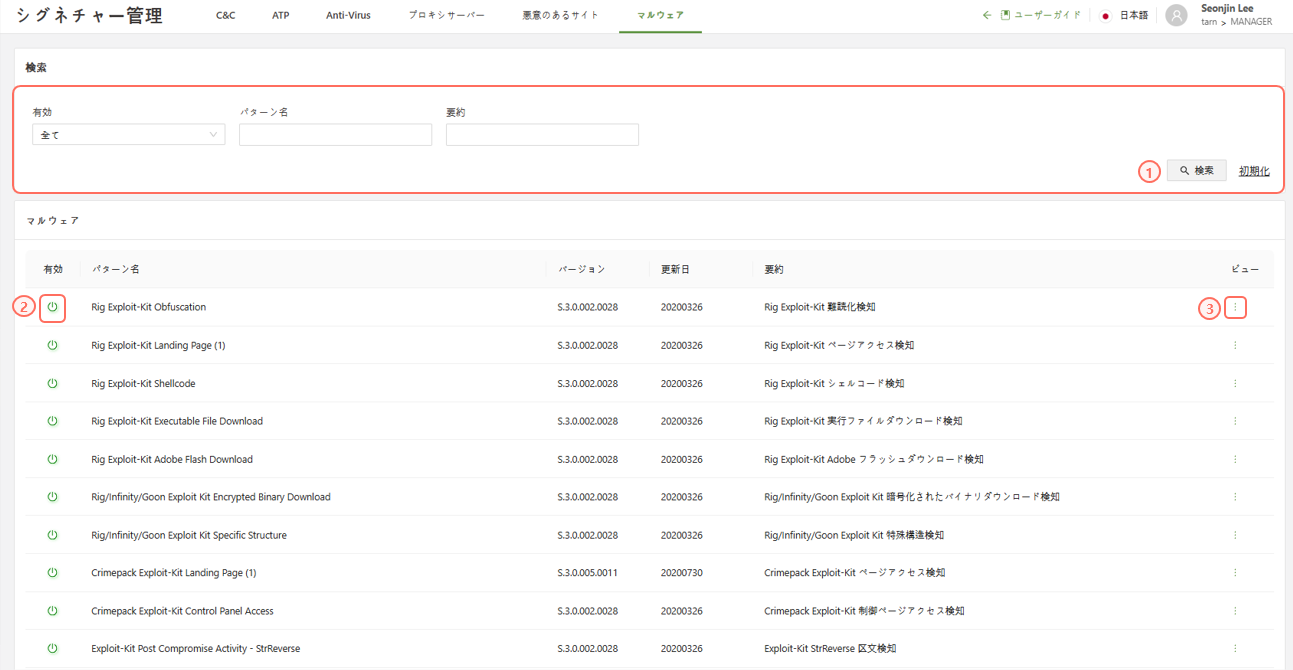Image resolution: width=1293 pixels, height=670 pixels.
Task: Toggle Crimepack Exploit-Kit Landing Page (1) enabled state
Action: coord(53,573)
